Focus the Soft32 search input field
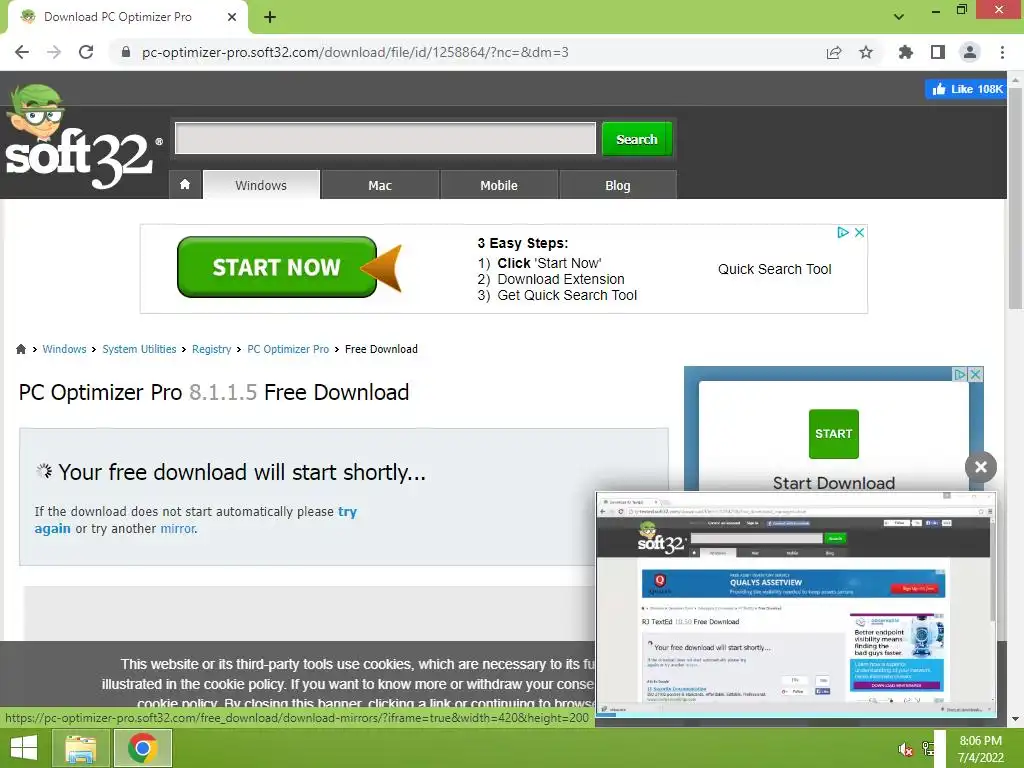 pos(385,138)
